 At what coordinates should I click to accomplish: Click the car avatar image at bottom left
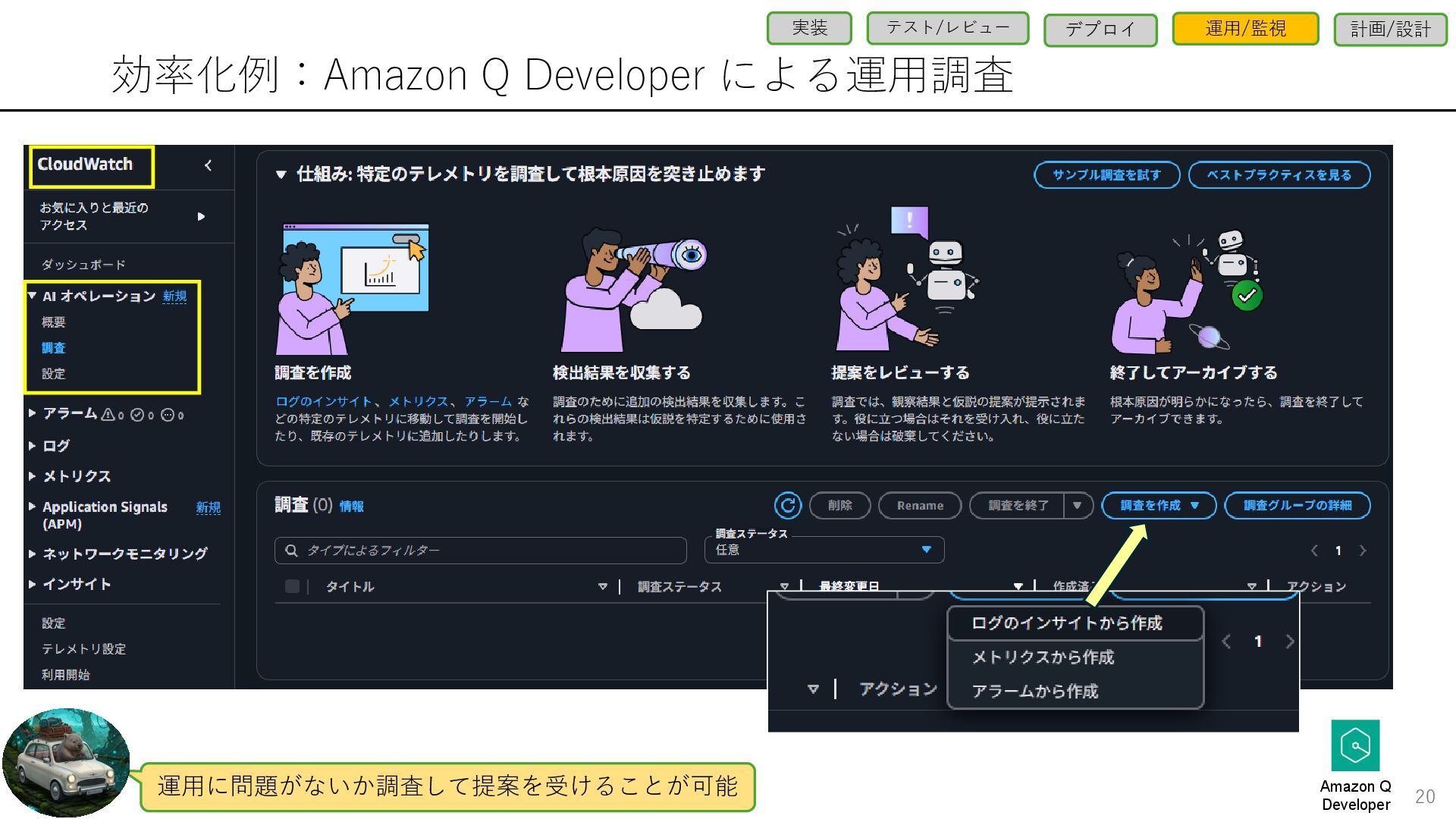(x=66, y=763)
